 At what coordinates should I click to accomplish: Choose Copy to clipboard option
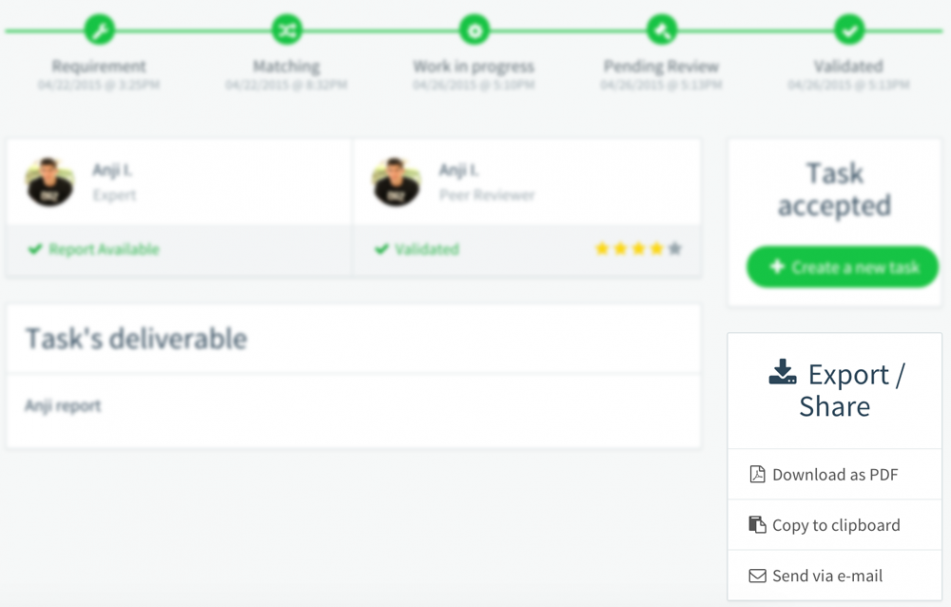835,525
